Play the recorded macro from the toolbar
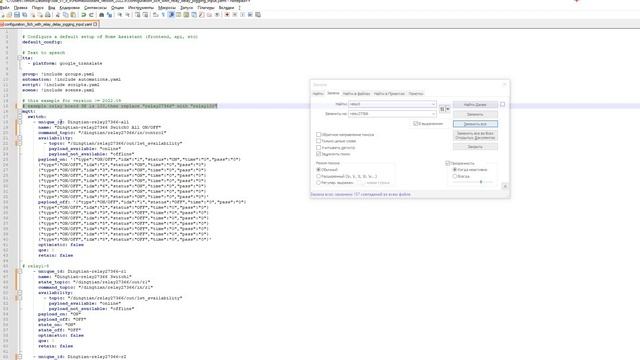640x360 pixels. (242, 15)
